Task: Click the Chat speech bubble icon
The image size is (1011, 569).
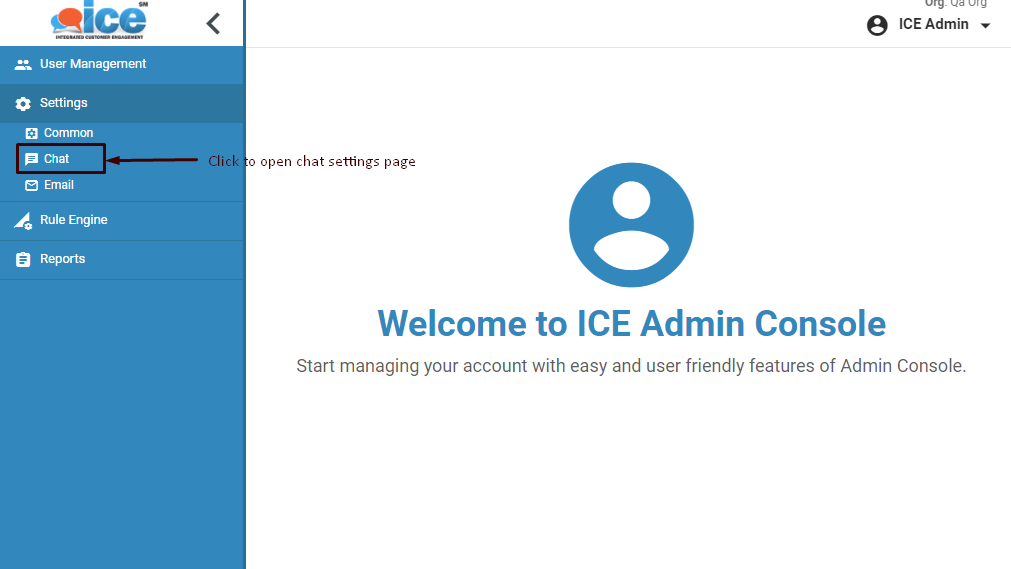Action: pyautogui.click(x=31, y=159)
